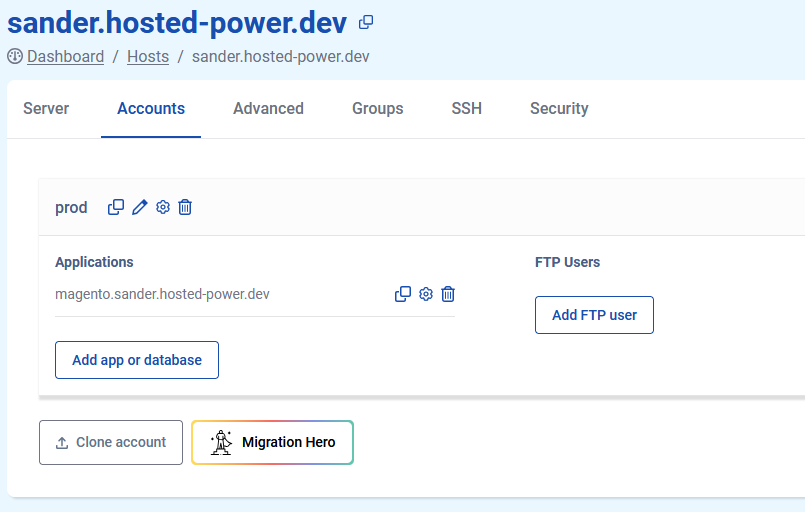Switch to the Server tab
Viewport: 805px width, 512px height.
coord(46,109)
